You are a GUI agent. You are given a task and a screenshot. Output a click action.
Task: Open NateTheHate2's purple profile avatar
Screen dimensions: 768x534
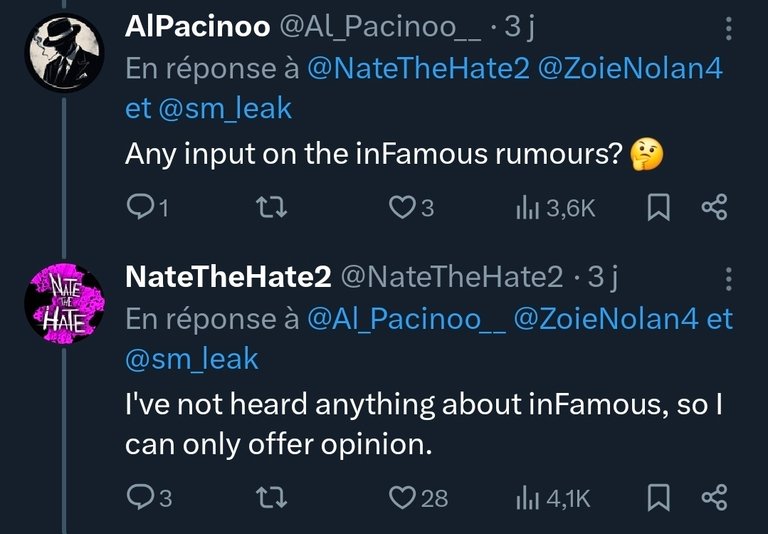tap(64, 303)
